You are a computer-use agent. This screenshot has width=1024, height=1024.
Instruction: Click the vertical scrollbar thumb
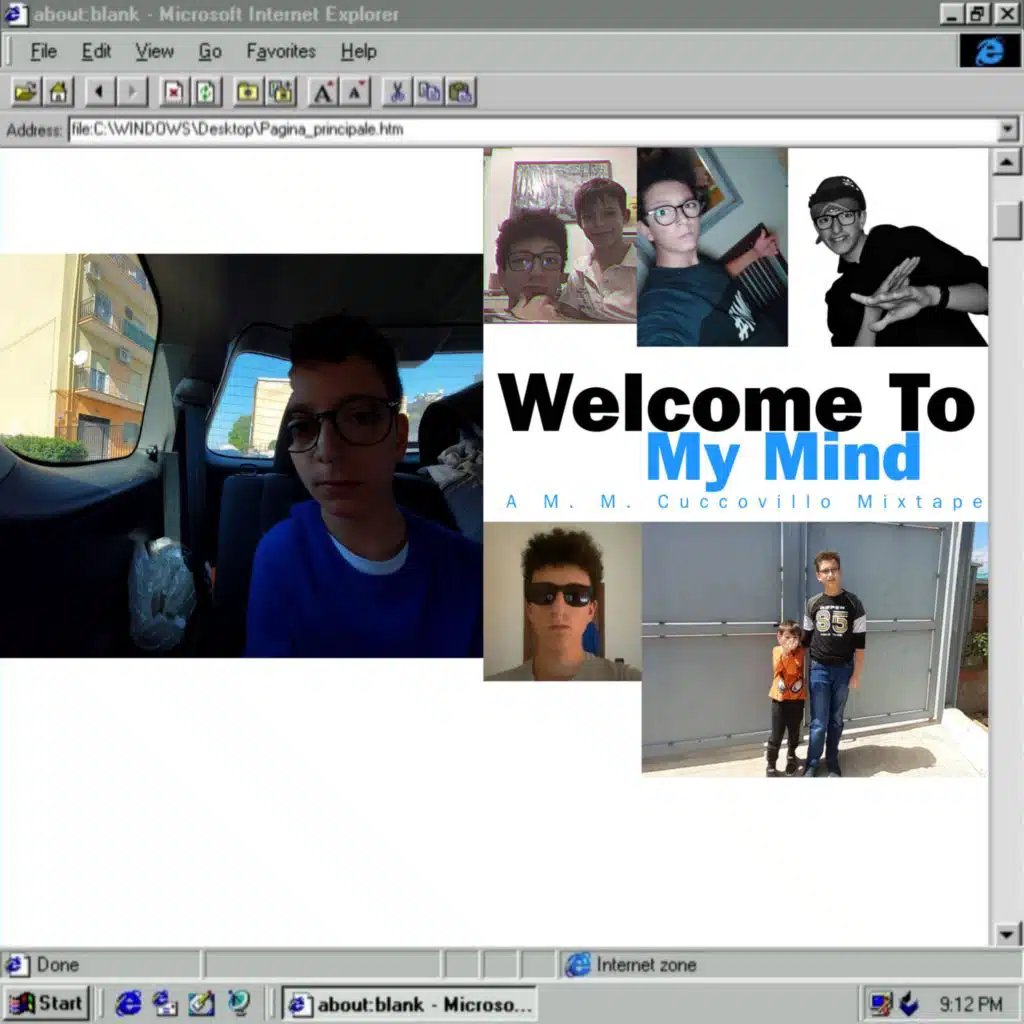coord(1006,221)
